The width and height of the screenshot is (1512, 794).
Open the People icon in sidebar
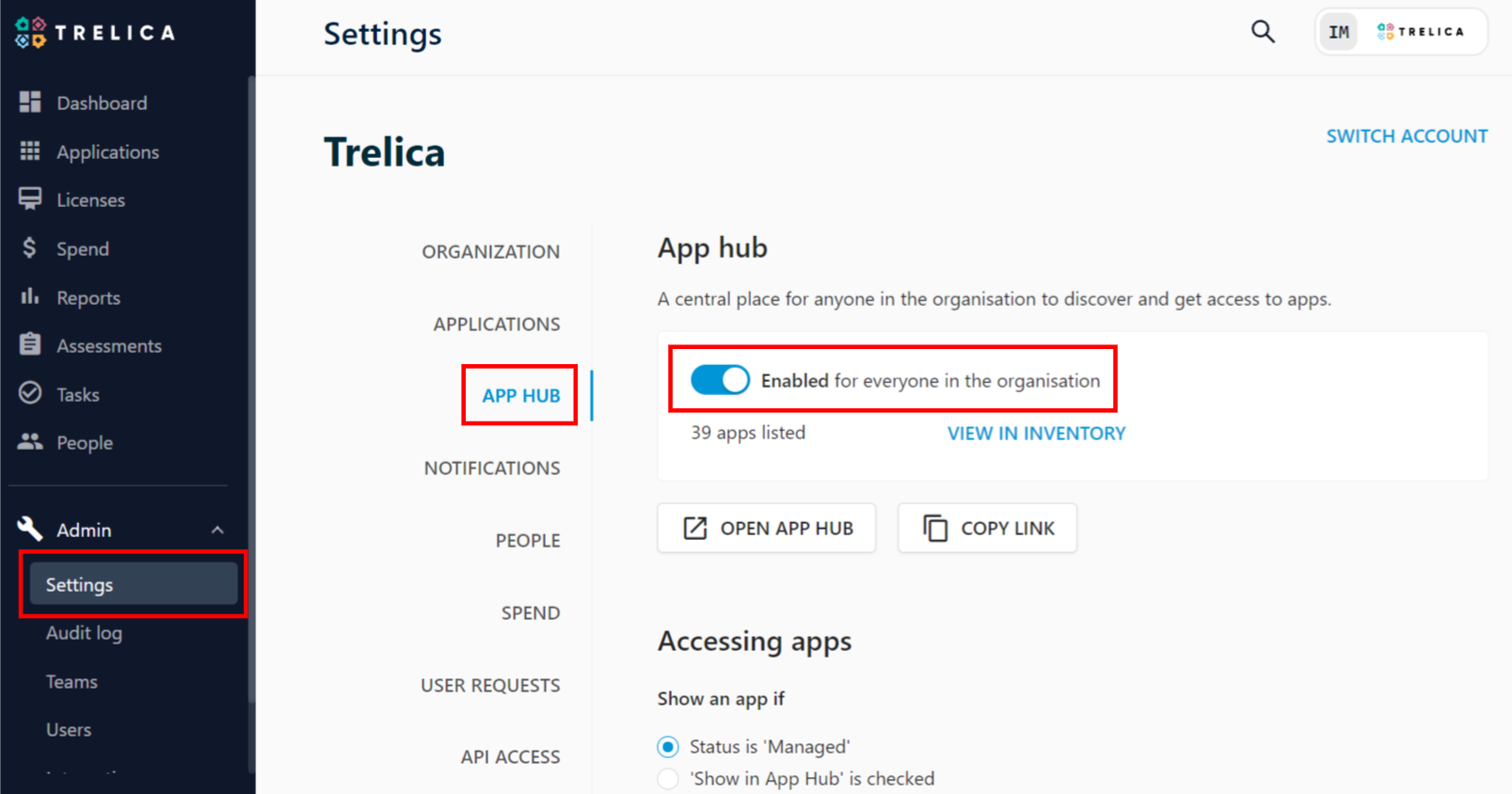tap(30, 441)
